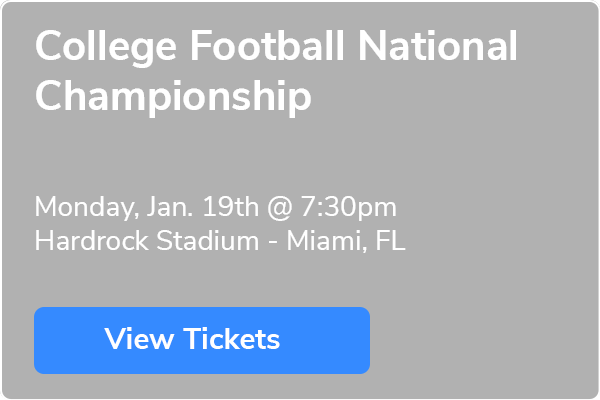Click the Miami, FL location text
Image resolution: width=600 pixels, height=400 pixels.
point(346,241)
